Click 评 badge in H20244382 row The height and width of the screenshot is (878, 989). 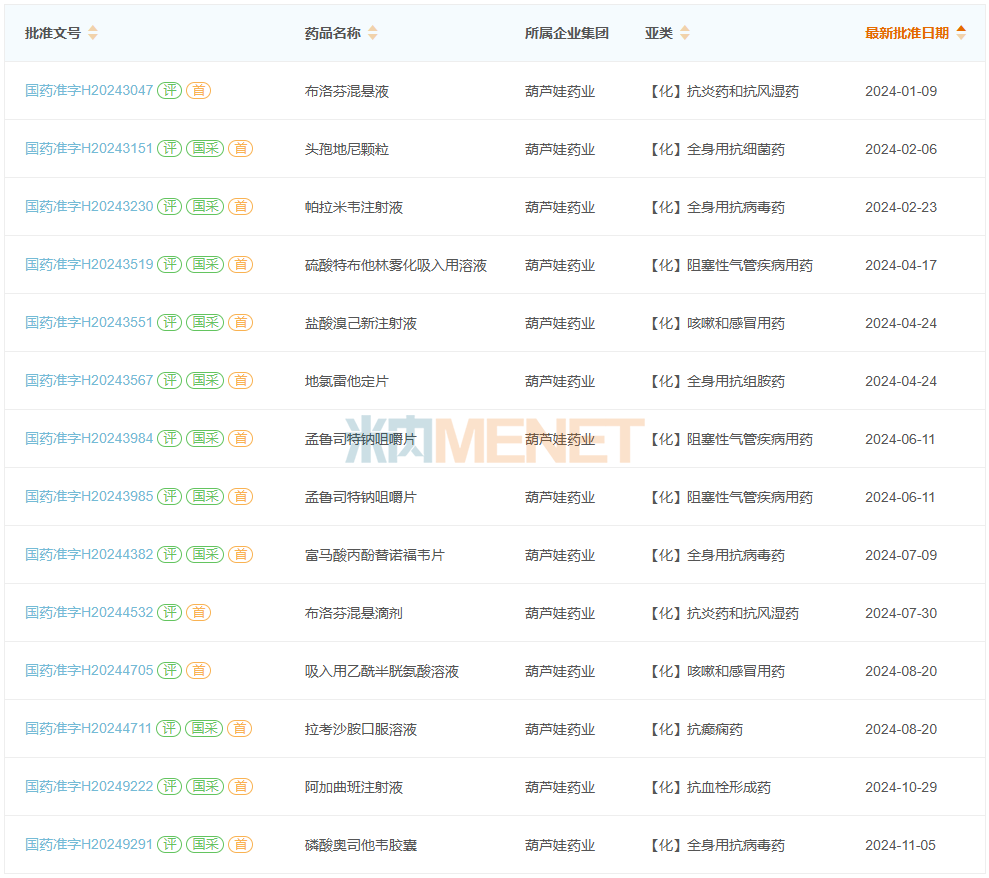coord(170,555)
